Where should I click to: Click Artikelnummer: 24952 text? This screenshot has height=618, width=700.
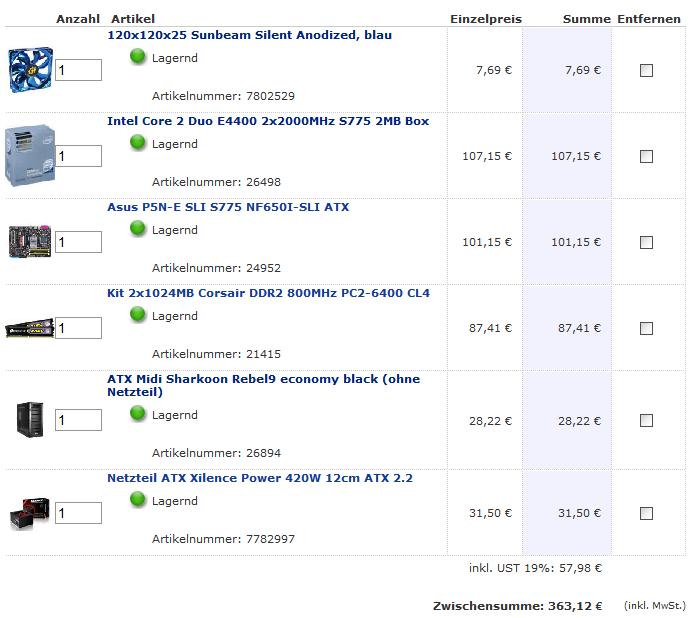click(217, 268)
